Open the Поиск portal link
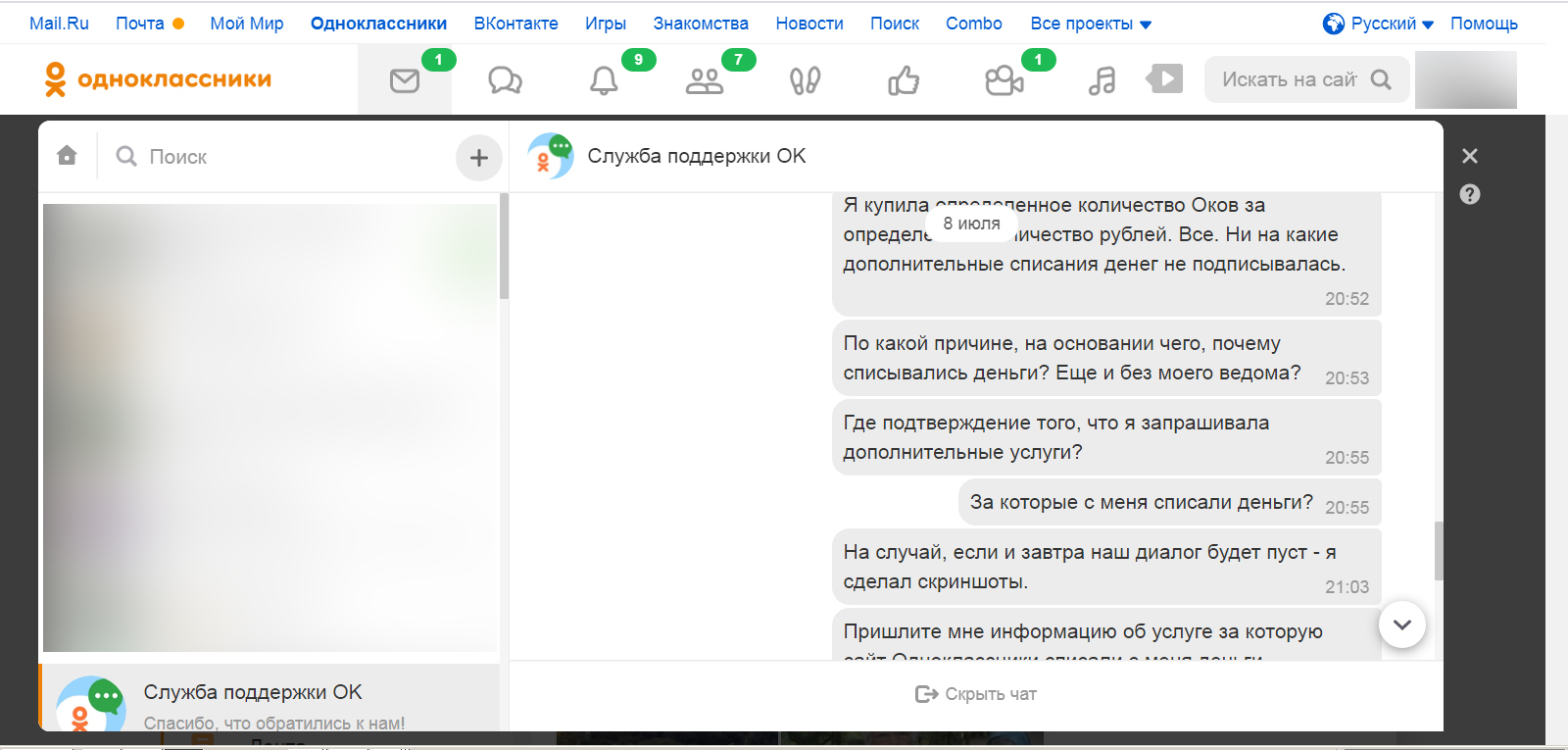 click(x=895, y=24)
